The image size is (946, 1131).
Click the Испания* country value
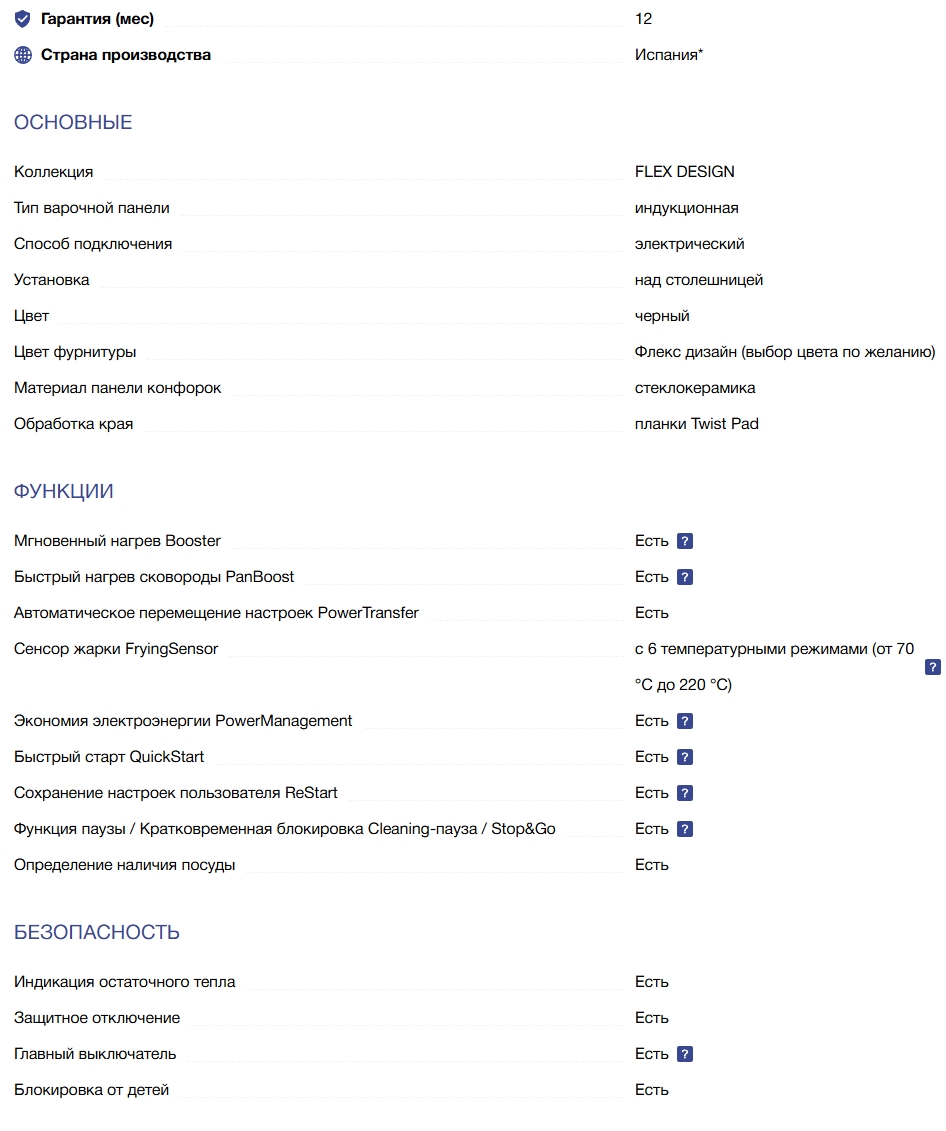click(669, 55)
